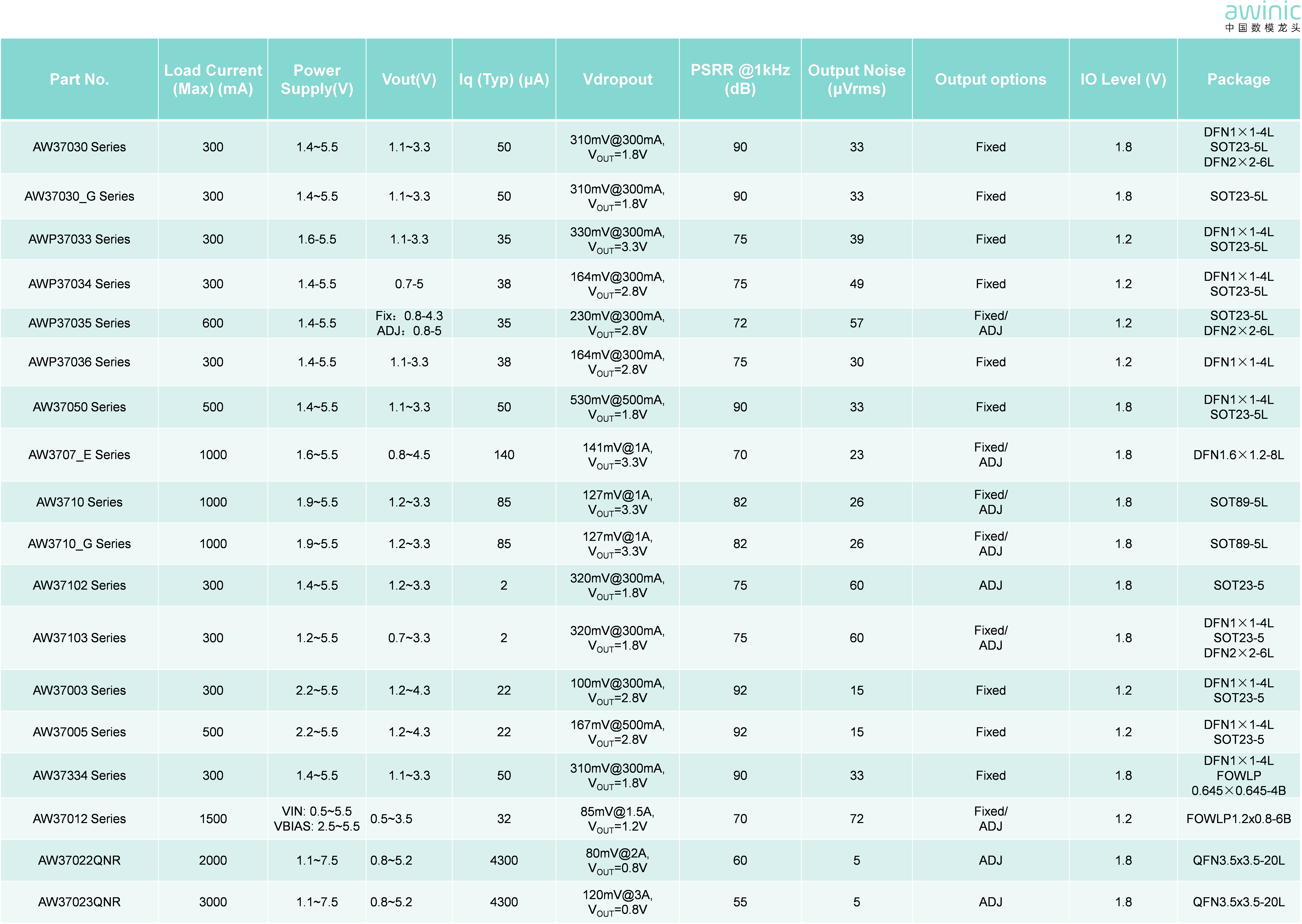Select the PSRR @1kHz column header
This screenshot has height=924, width=1302.
point(740,79)
